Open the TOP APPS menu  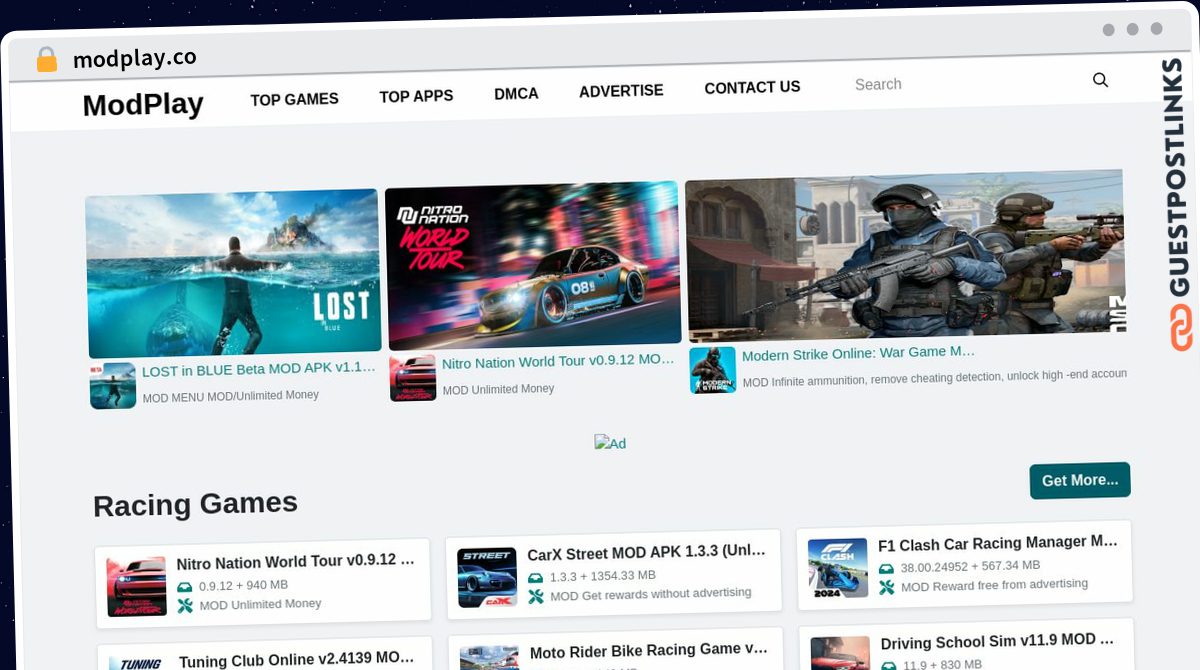tap(416, 96)
